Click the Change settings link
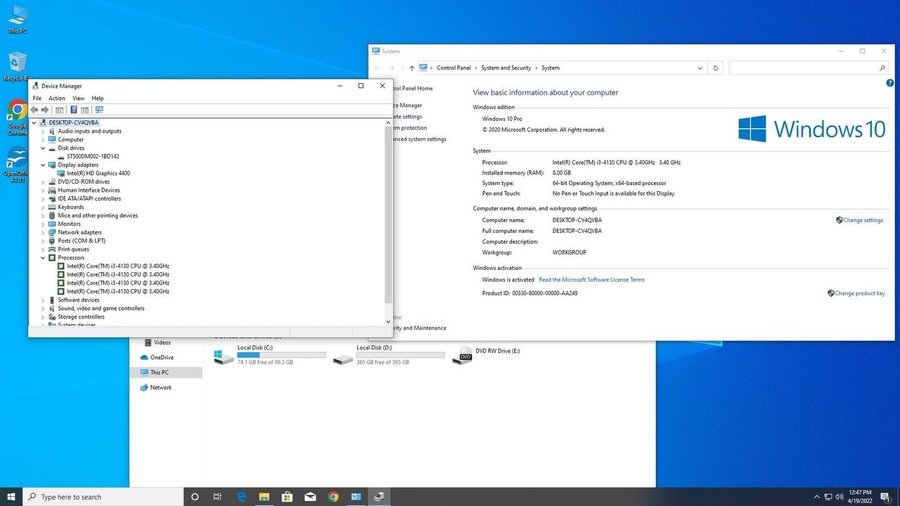900x506 pixels. coord(862,220)
